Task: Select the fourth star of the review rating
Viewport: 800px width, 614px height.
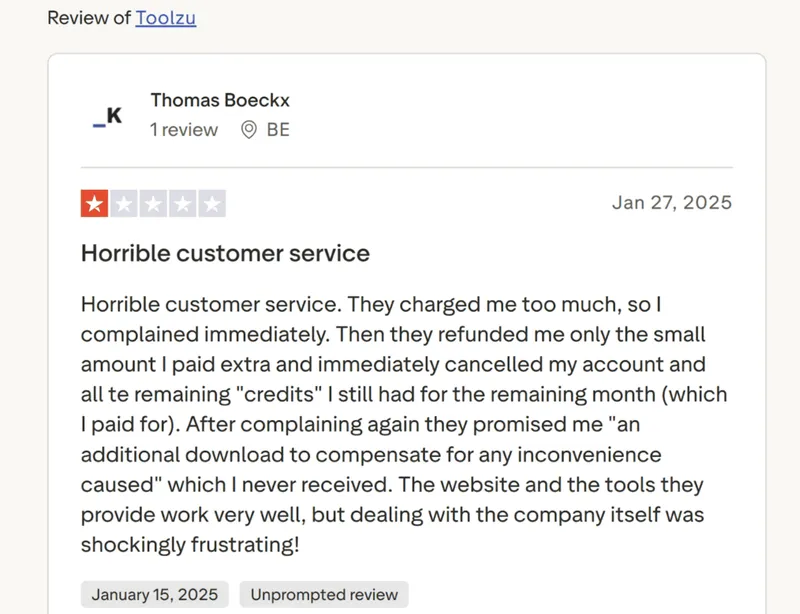Action: click(184, 202)
